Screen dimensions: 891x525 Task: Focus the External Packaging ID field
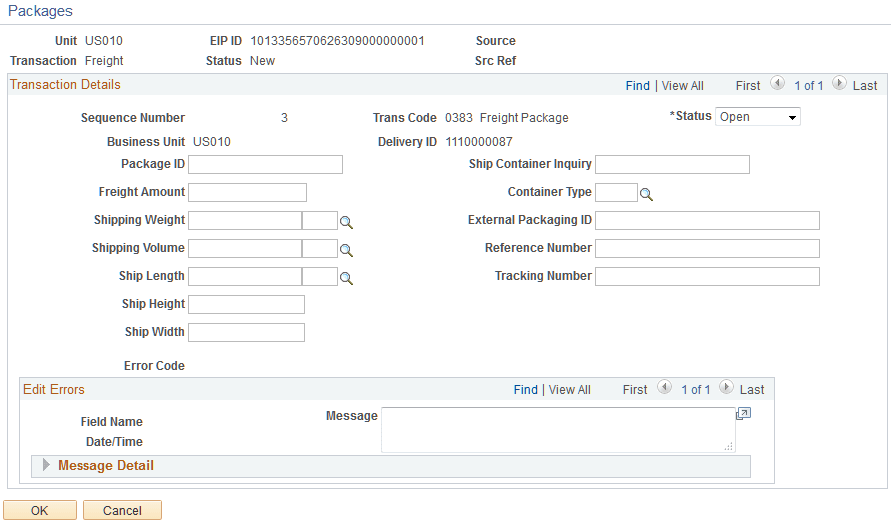pos(707,220)
